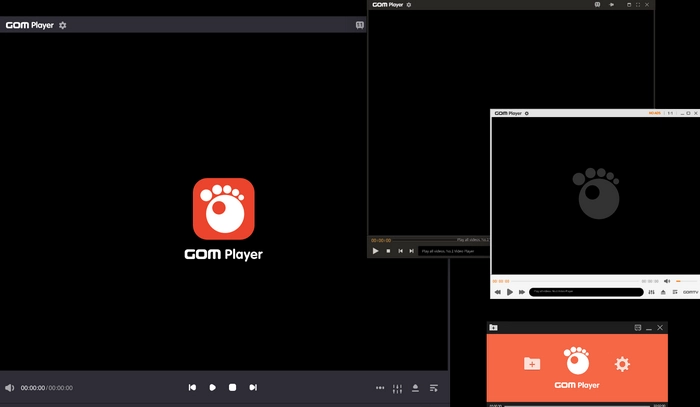Screen dimensions: 700x407
Task: Set 1:1 screen size in white player
Action: (670, 113)
